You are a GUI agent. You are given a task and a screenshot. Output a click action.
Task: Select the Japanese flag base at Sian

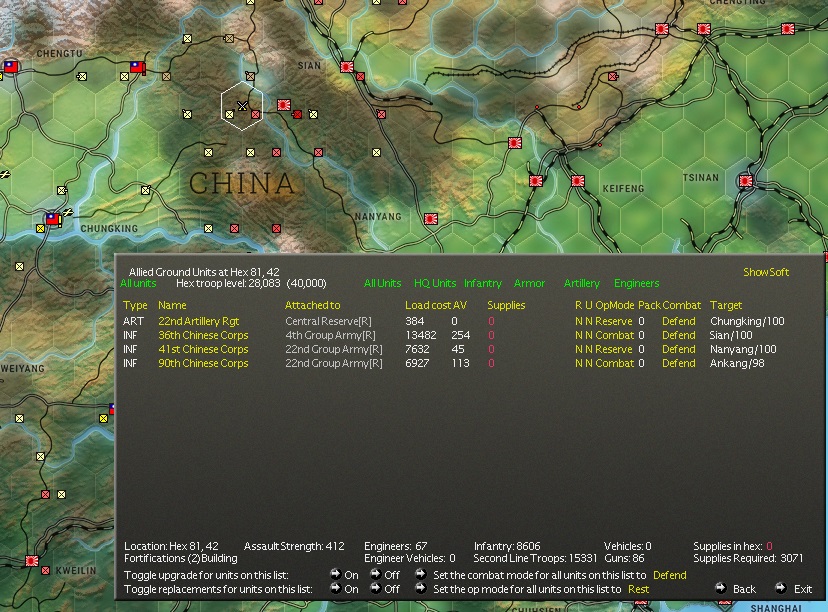point(347,67)
